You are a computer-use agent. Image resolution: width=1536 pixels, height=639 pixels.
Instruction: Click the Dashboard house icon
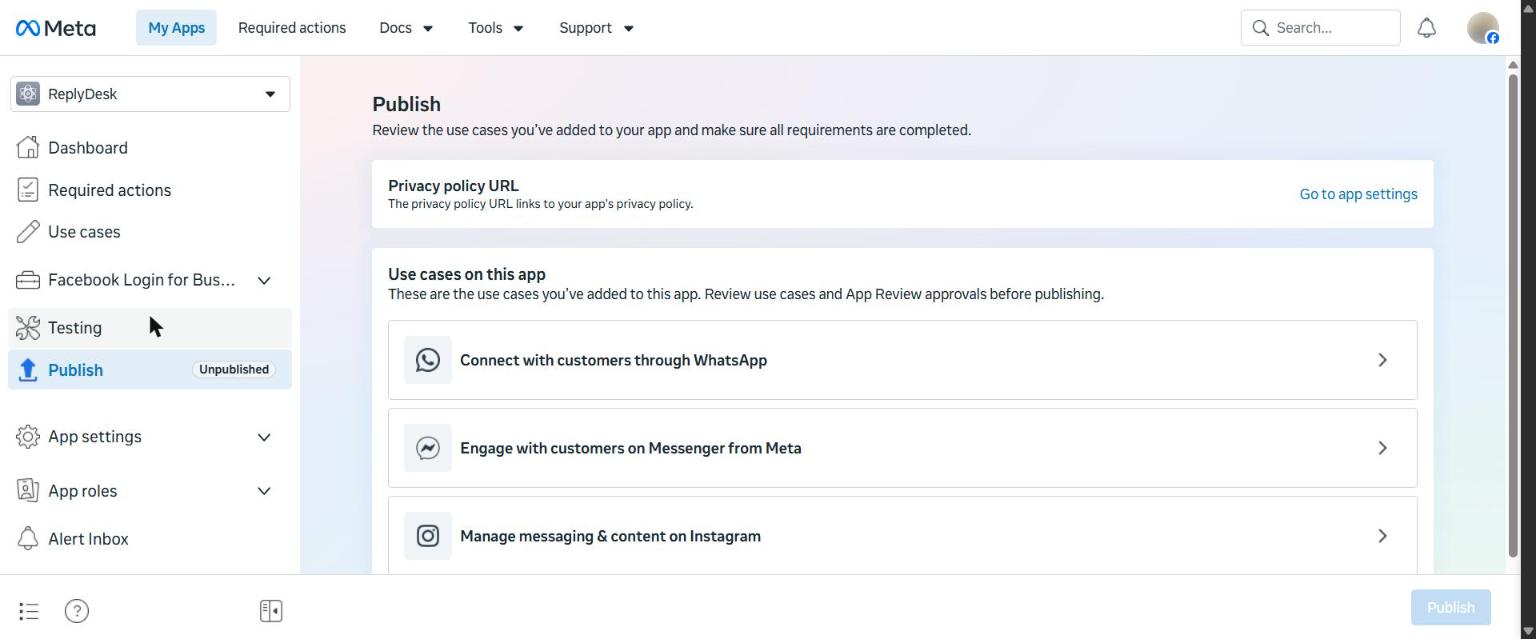pyautogui.click(x=28, y=148)
